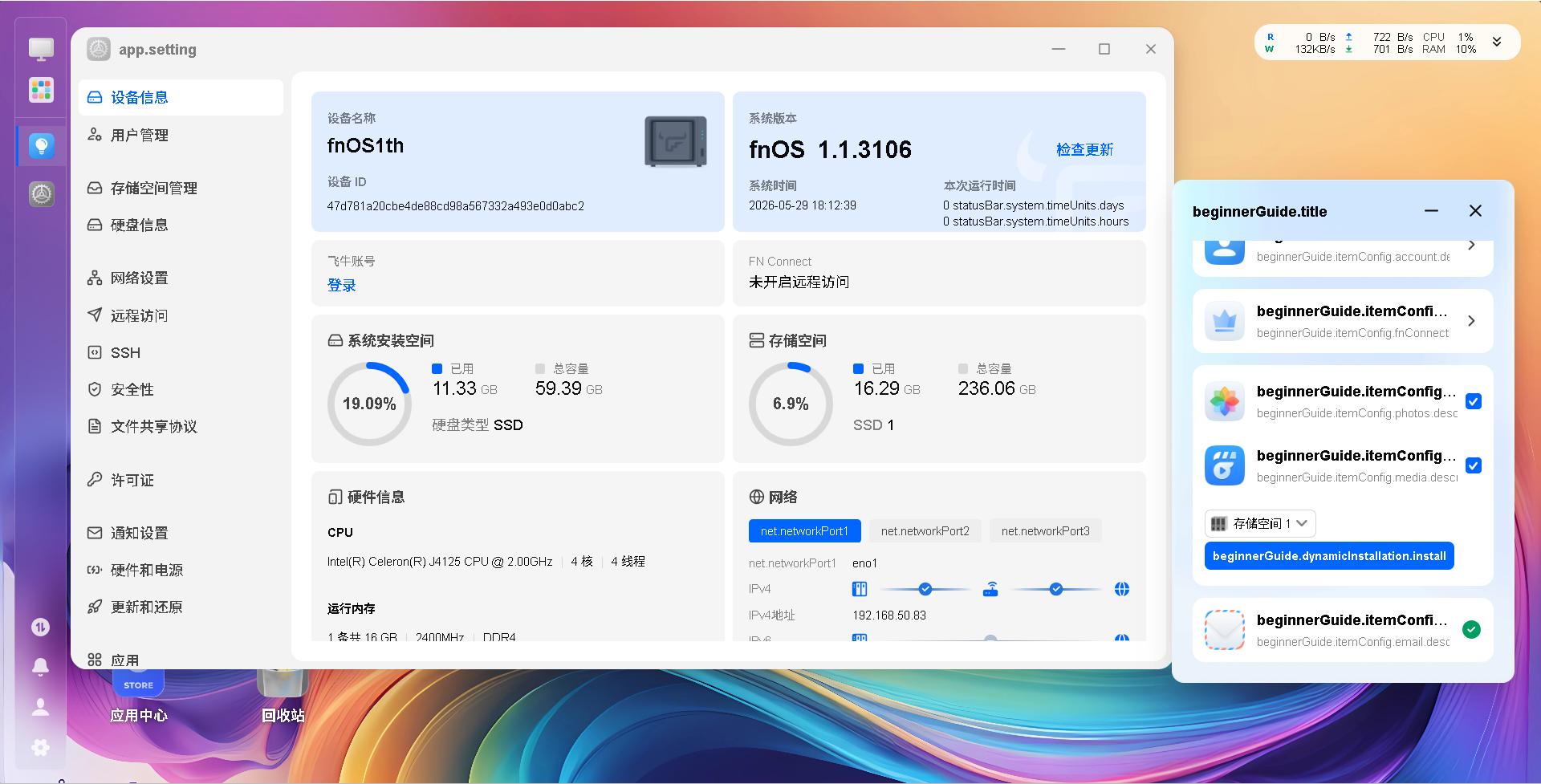Click the app.setting logo icon in the title bar
This screenshot has height=784, width=1541.
[99, 49]
